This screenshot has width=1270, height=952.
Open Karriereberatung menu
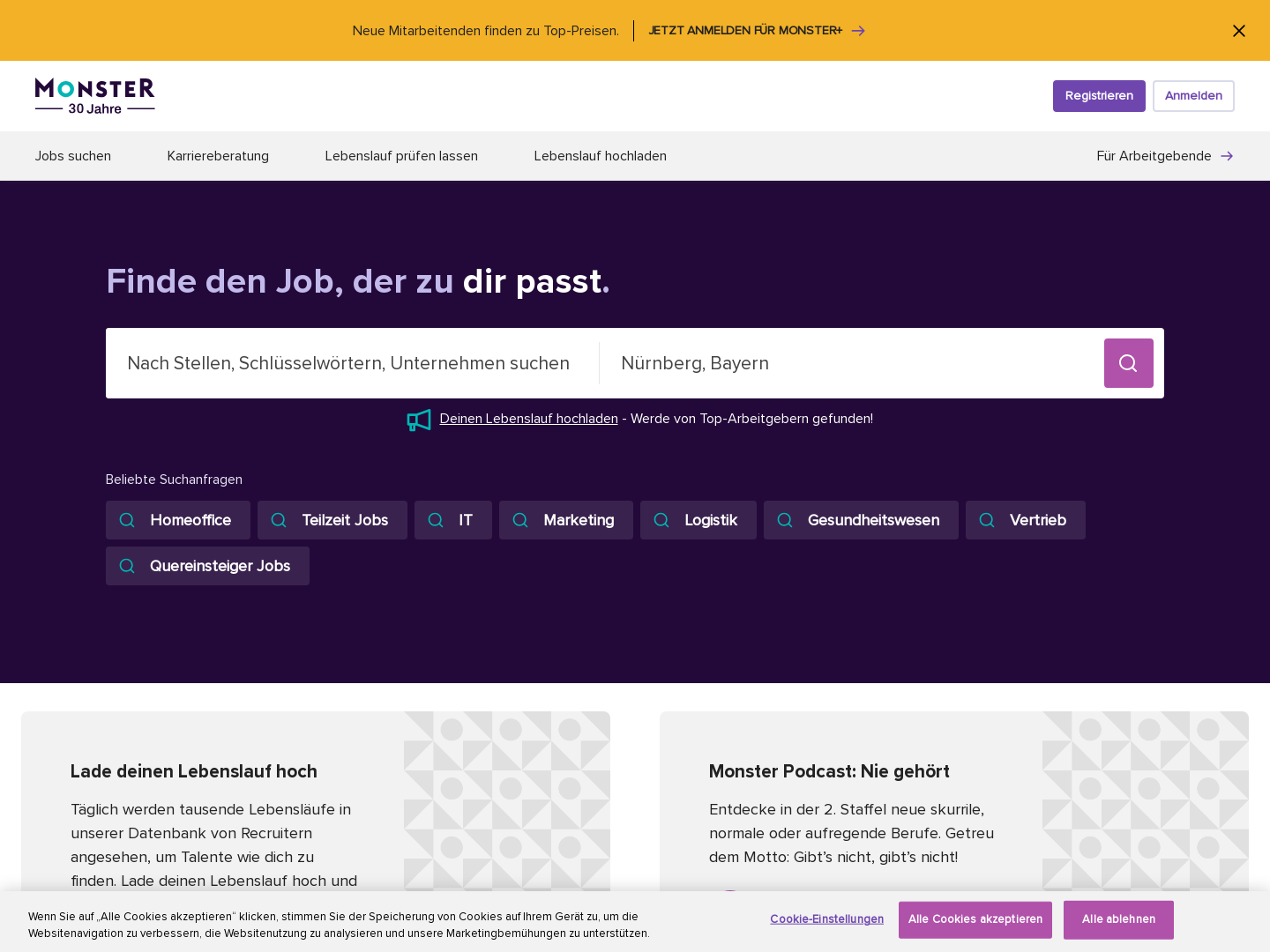[218, 156]
